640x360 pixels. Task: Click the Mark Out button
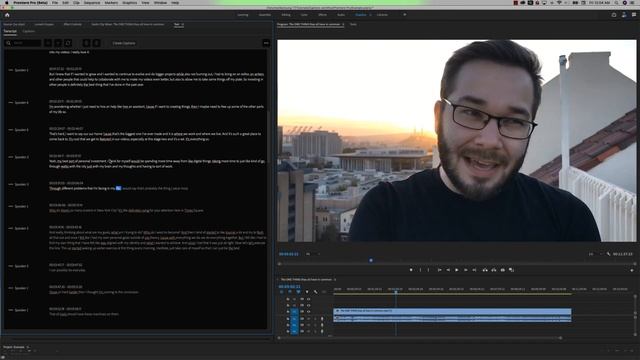click(429, 270)
